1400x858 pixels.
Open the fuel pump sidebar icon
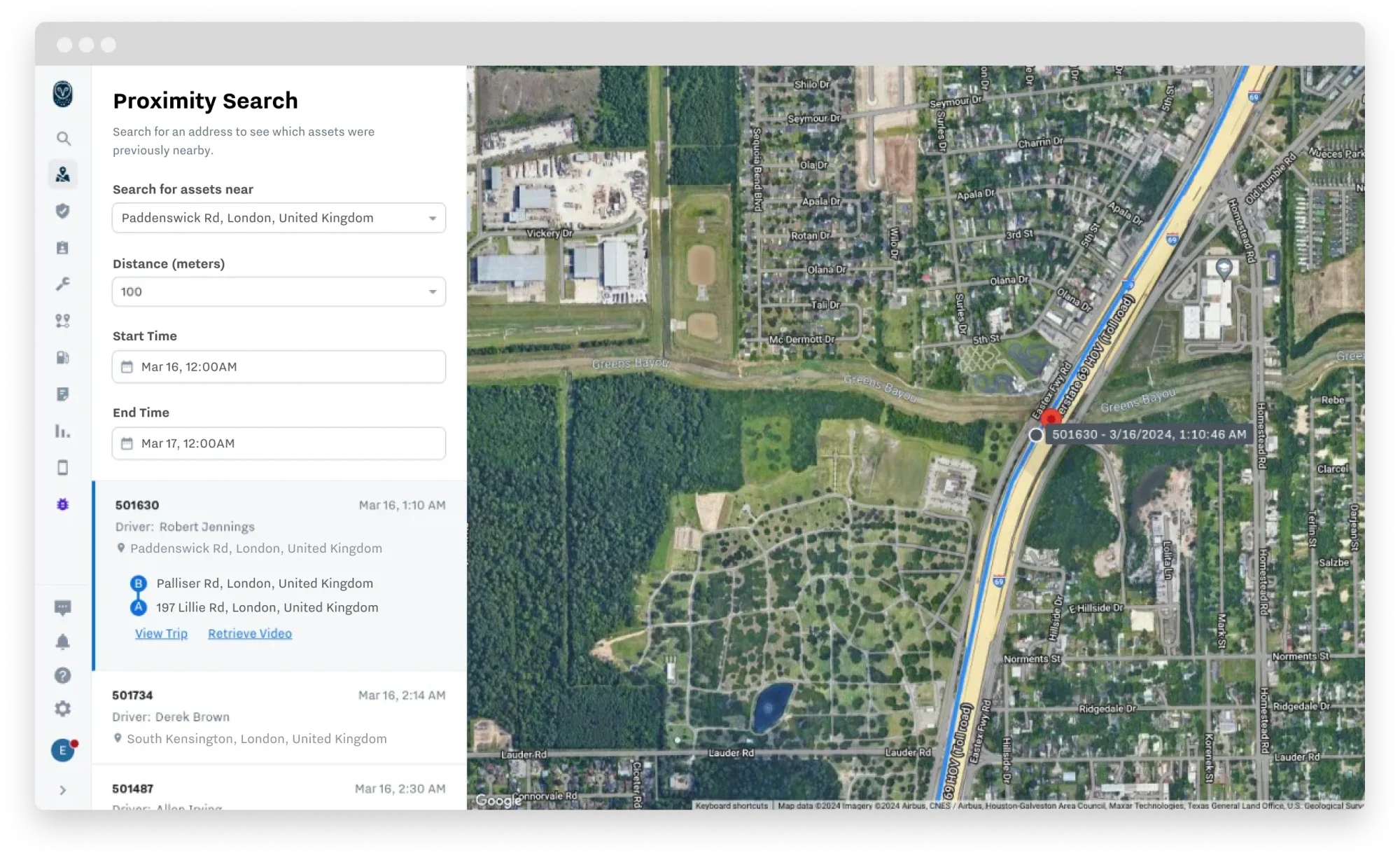click(x=63, y=357)
